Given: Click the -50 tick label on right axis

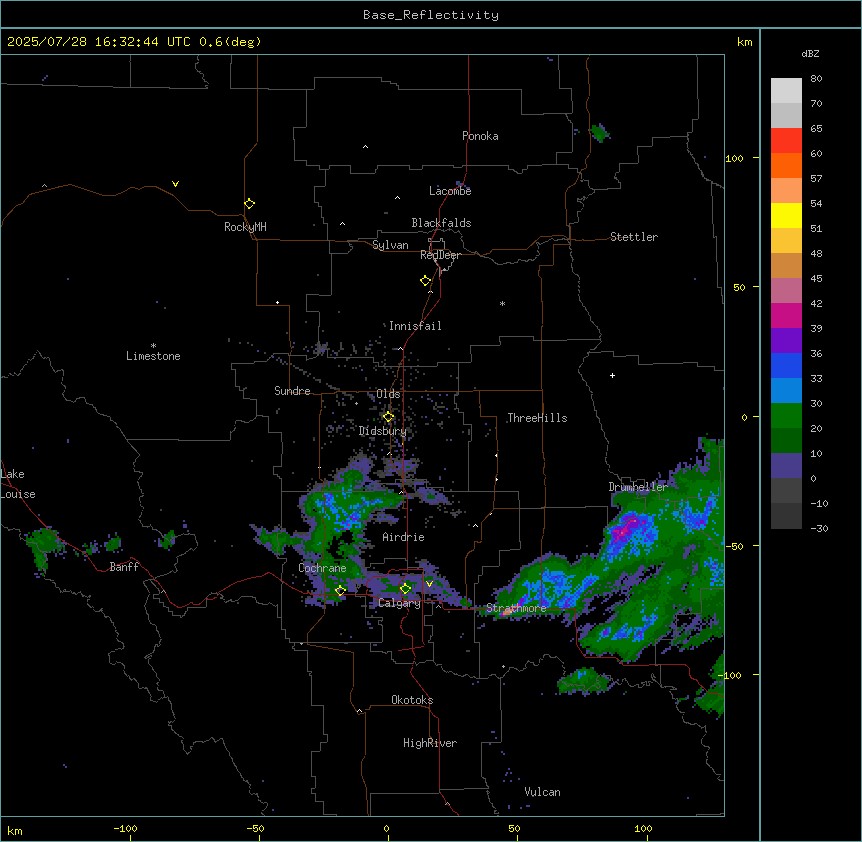Looking at the screenshot, I should [734, 546].
